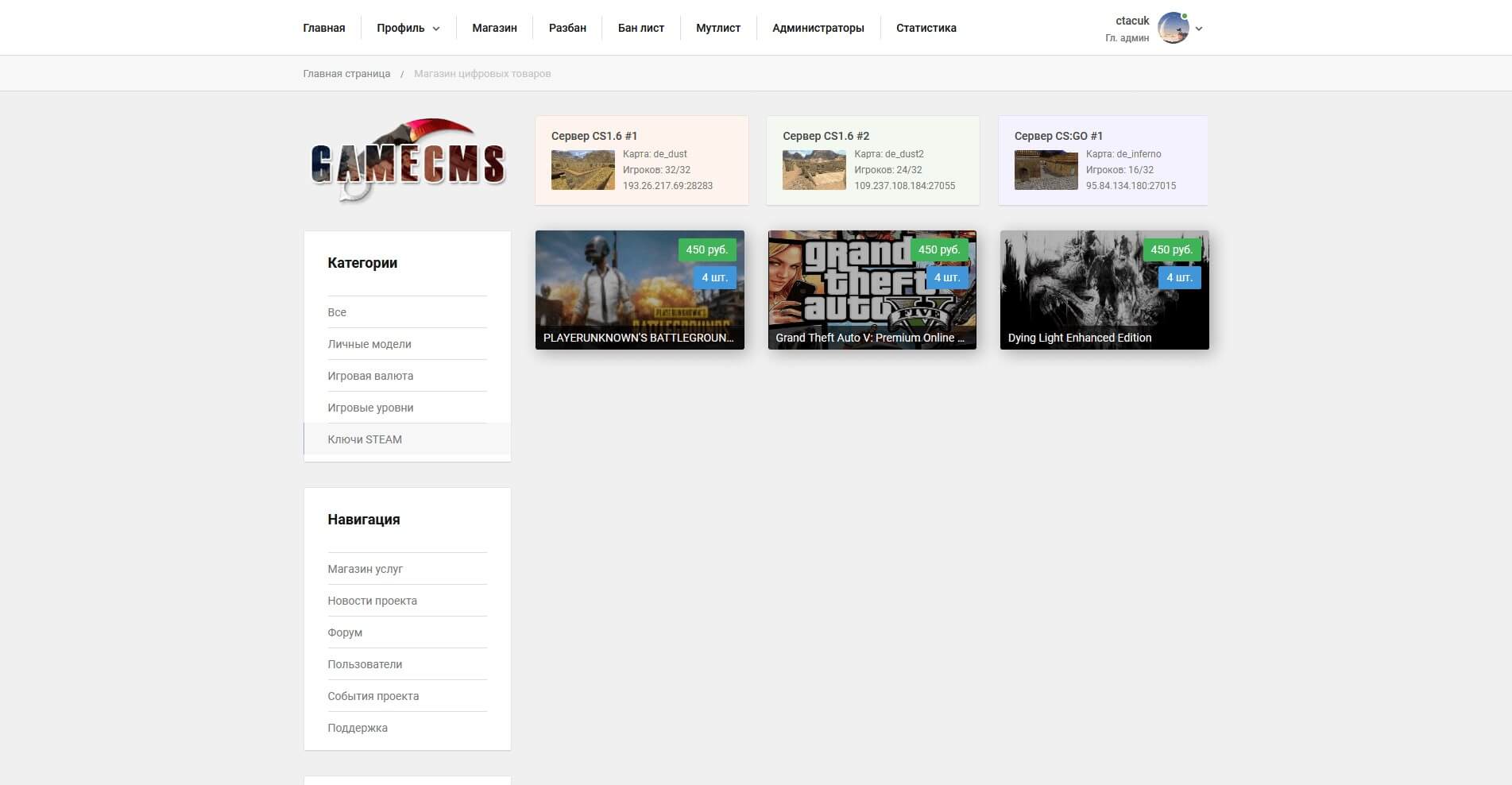Image resolution: width=1512 pixels, height=785 pixels.
Task: Select the Ключи STEAM category
Action: pyautogui.click(x=365, y=439)
